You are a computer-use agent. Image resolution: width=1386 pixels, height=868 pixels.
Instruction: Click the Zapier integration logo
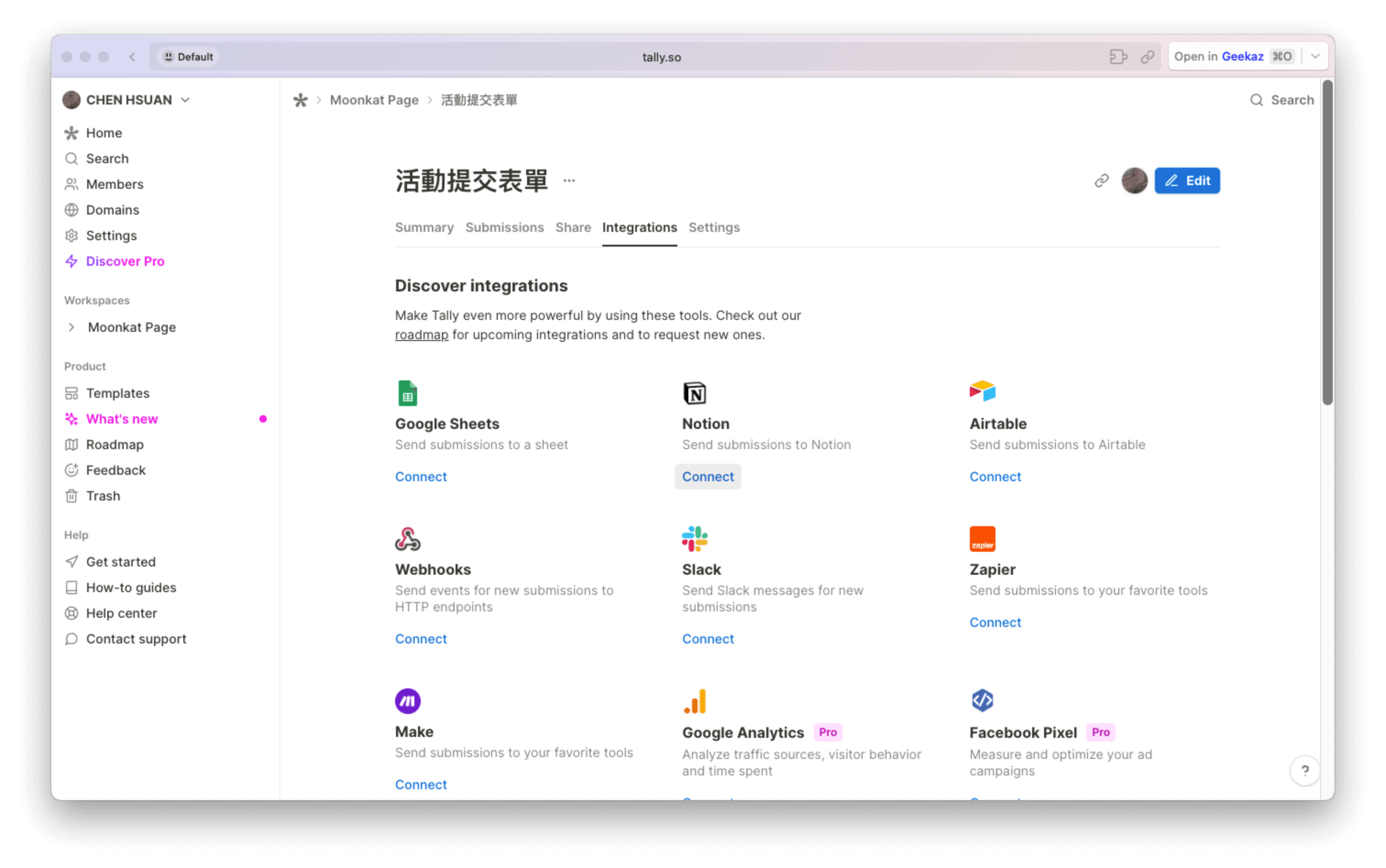[982, 539]
